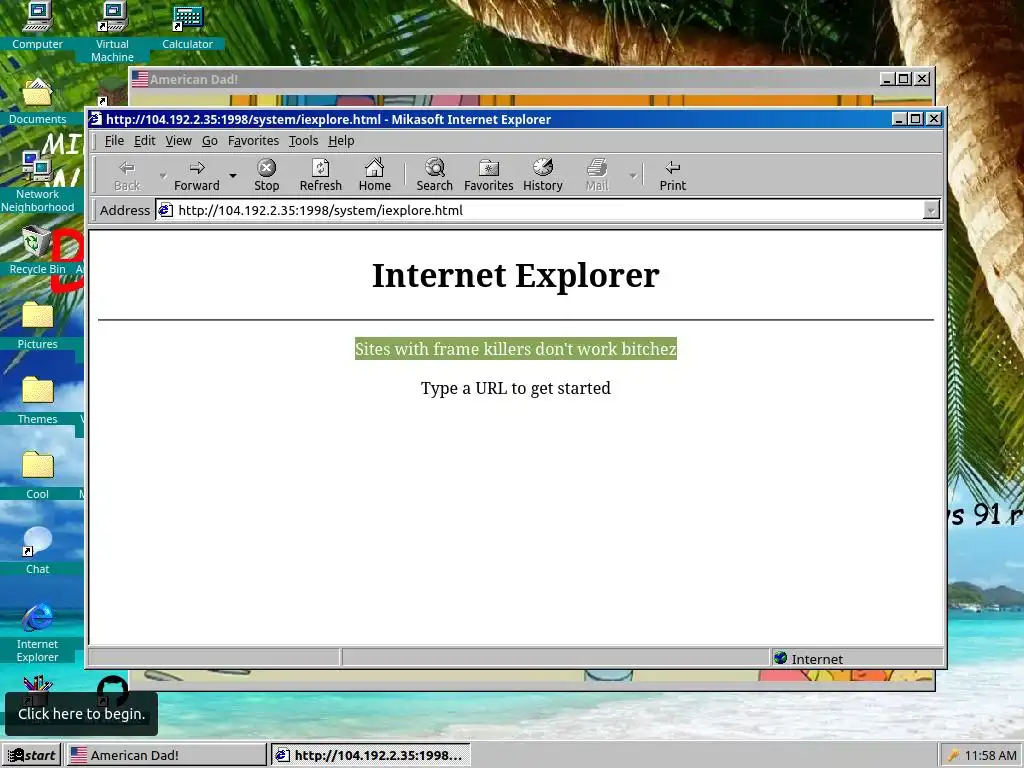1024x768 pixels.
Task: Launch Internet Explorer desktop icon
Action: click(x=37, y=633)
